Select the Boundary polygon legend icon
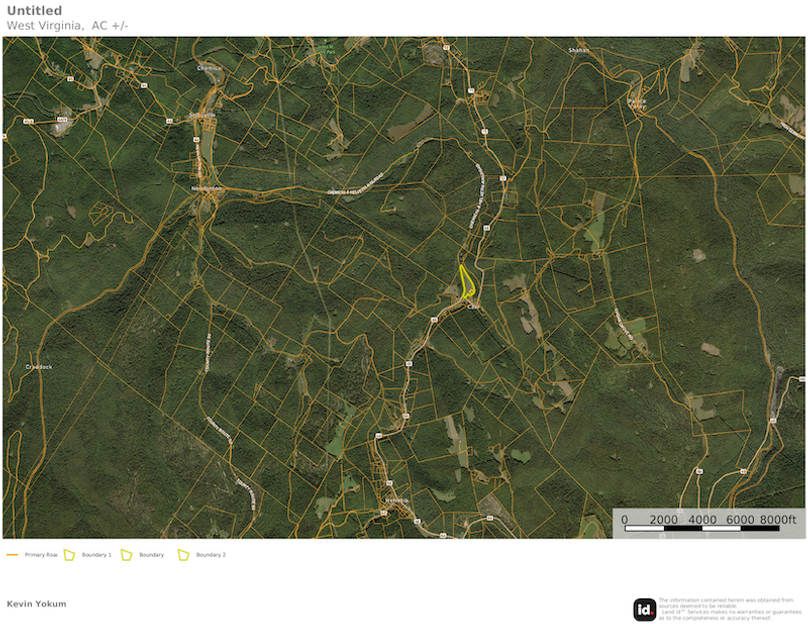The width and height of the screenshot is (808, 624). (125, 555)
